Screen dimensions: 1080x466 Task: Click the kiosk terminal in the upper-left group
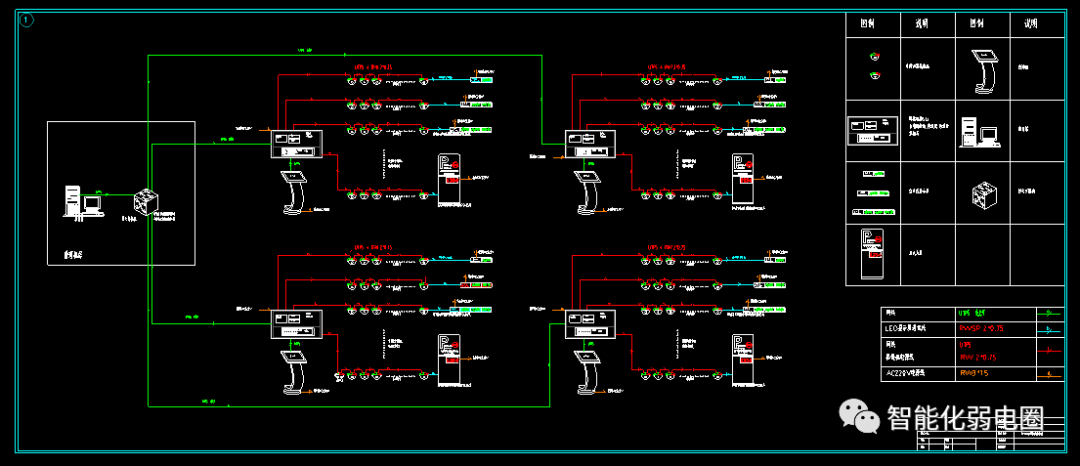pos(294,193)
